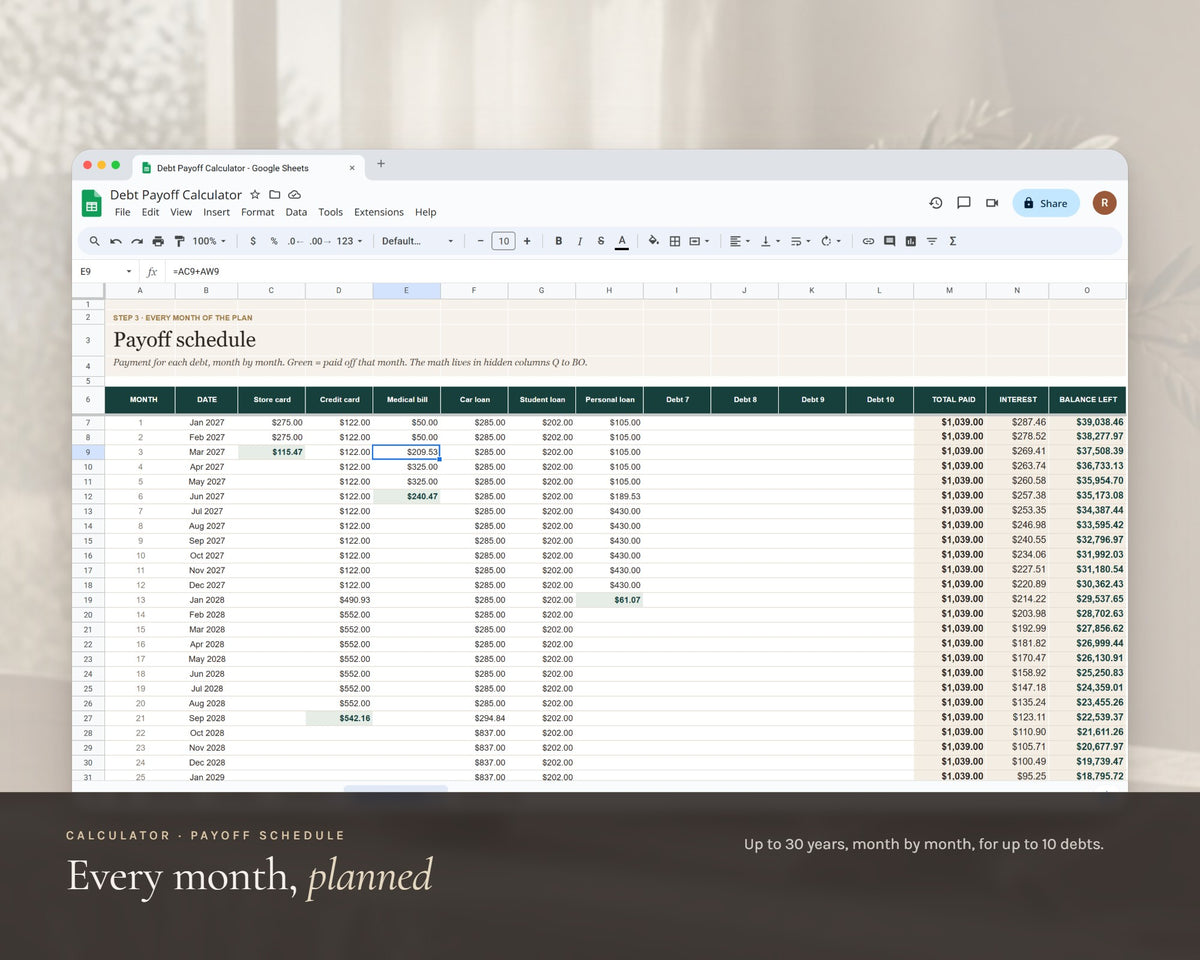Select cell containing $115.47
This screenshot has width=1200, height=960.
271,452
